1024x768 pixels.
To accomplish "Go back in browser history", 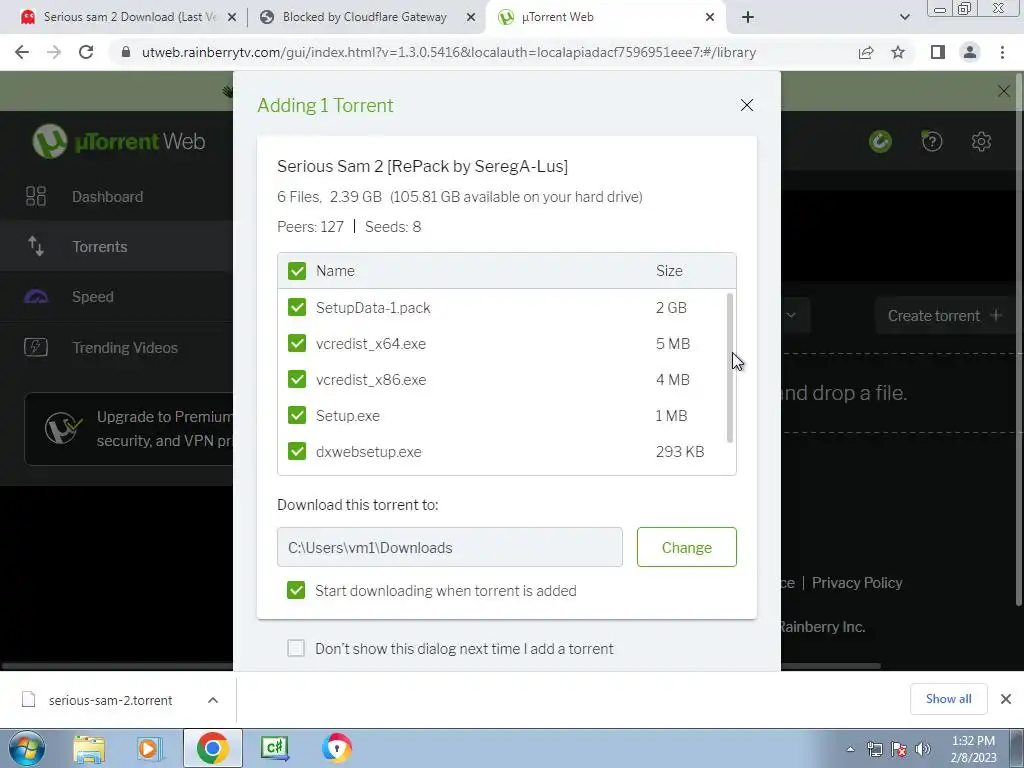I will click(x=22, y=52).
